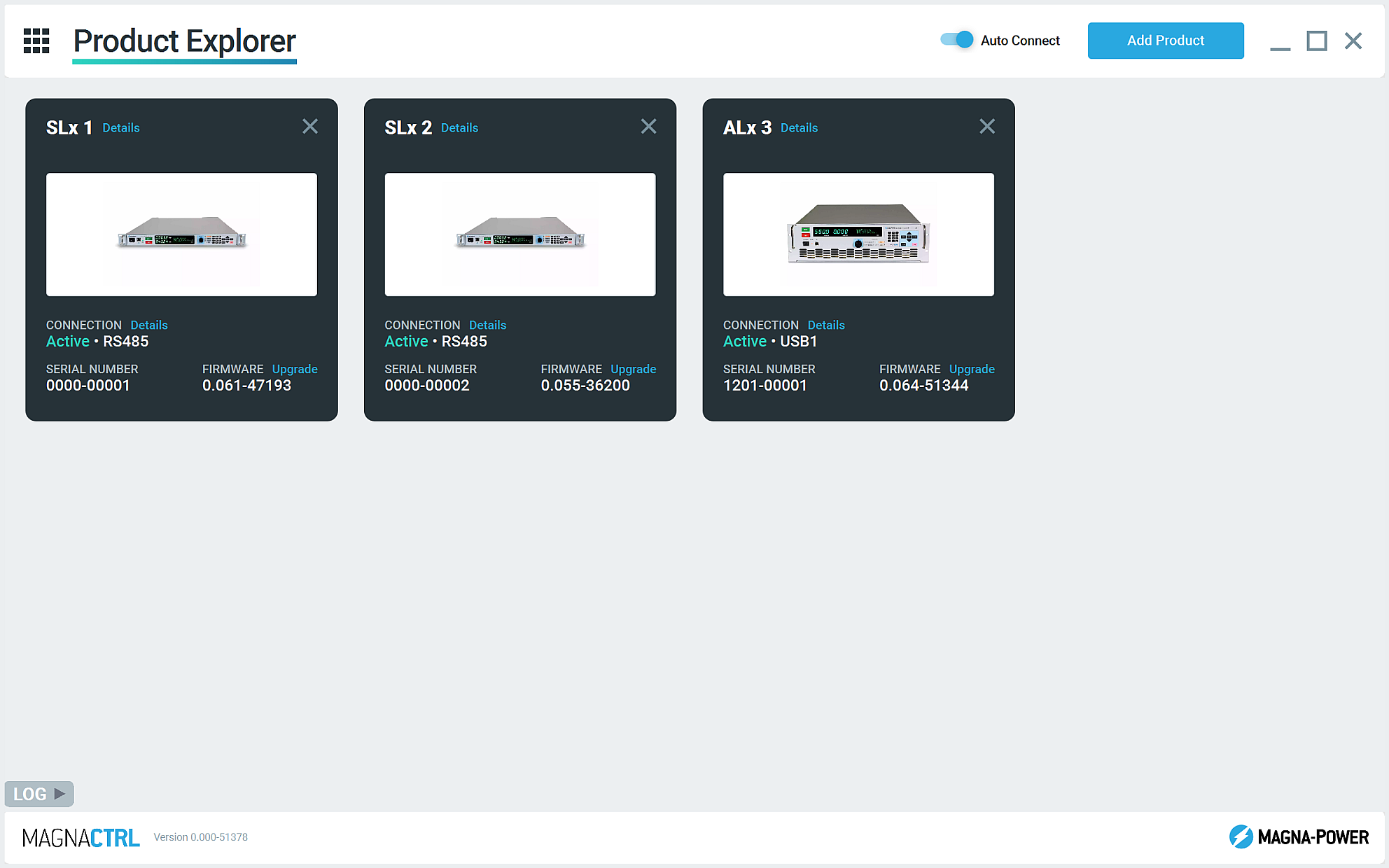Toggle the Auto Connect switch
The image size is (1389, 868).
coord(956,40)
